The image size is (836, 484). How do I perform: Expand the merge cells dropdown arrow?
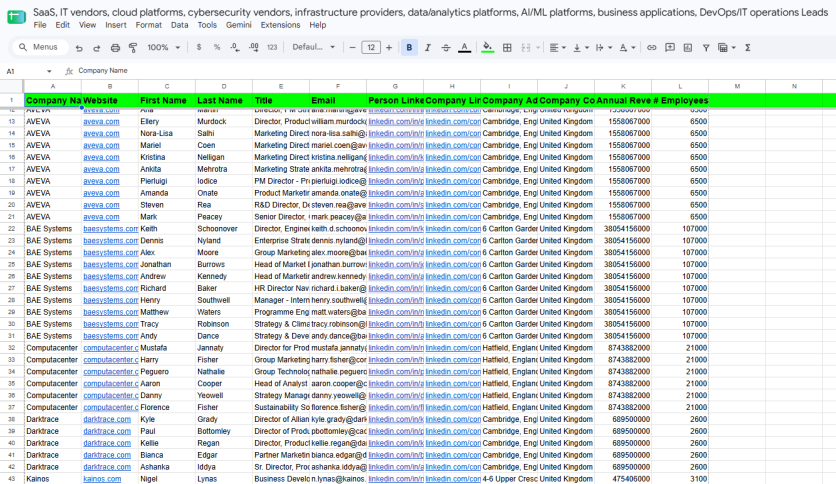tap(538, 47)
